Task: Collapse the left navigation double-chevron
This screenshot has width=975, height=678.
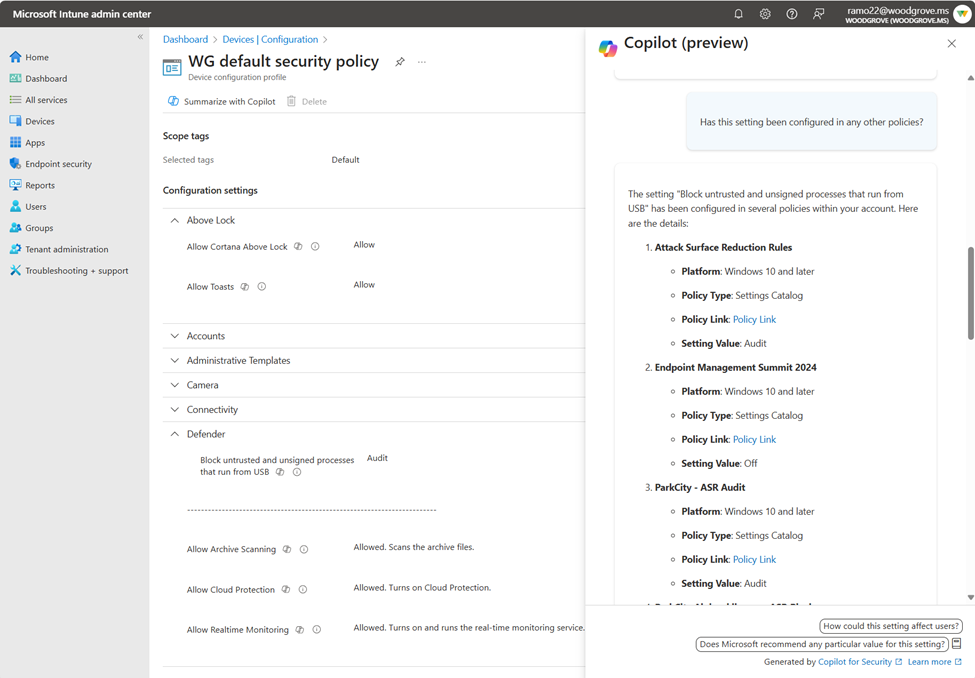Action: point(140,37)
